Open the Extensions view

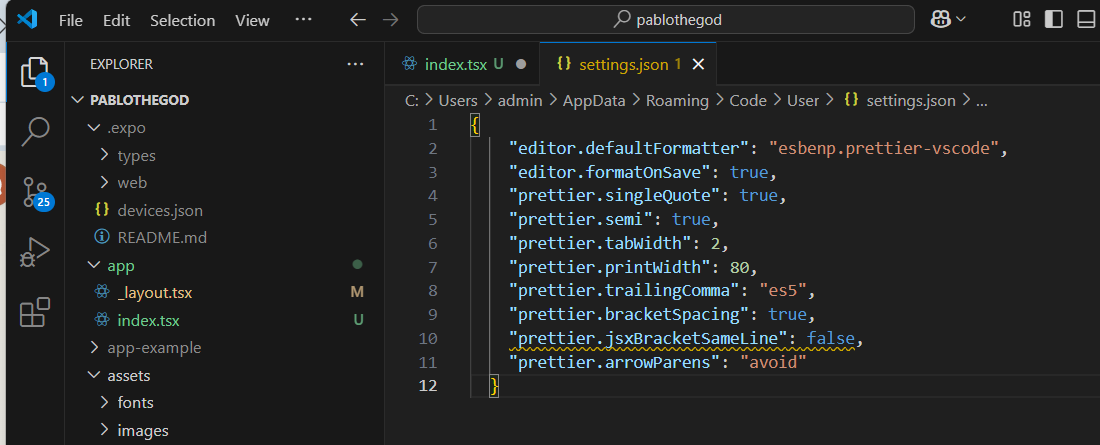35,312
